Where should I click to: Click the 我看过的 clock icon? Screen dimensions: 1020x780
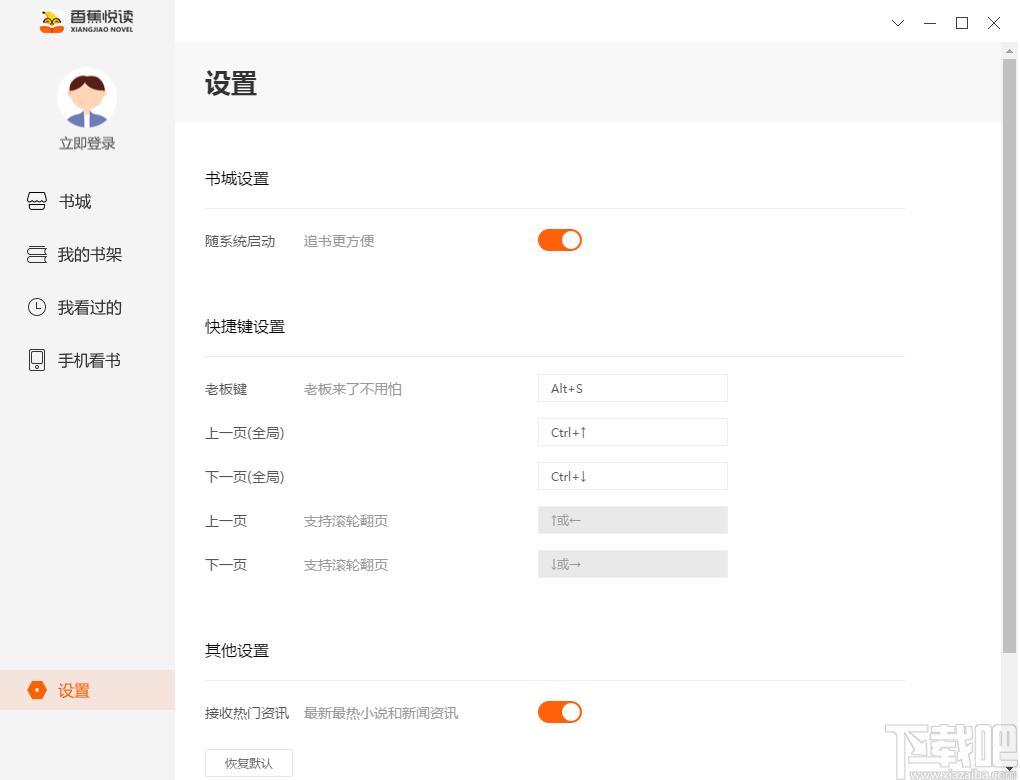coord(37,307)
